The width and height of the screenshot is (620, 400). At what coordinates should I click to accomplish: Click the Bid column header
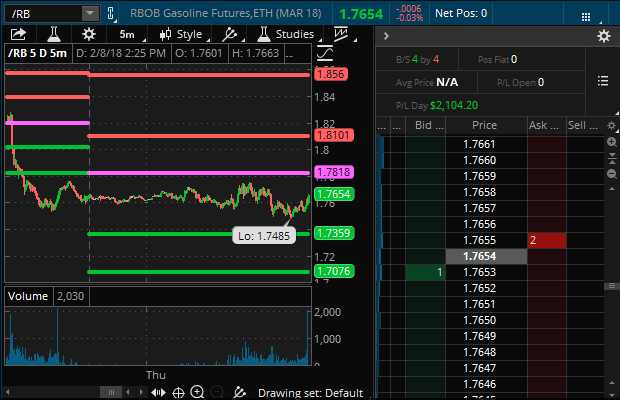[x=424, y=126]
